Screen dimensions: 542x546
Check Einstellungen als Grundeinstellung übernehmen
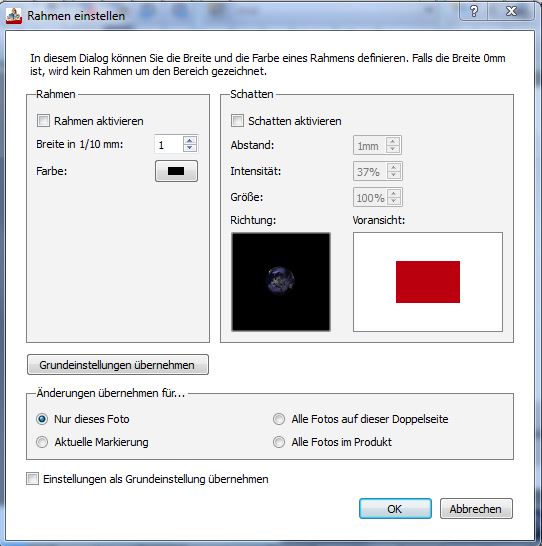(32, 478)
